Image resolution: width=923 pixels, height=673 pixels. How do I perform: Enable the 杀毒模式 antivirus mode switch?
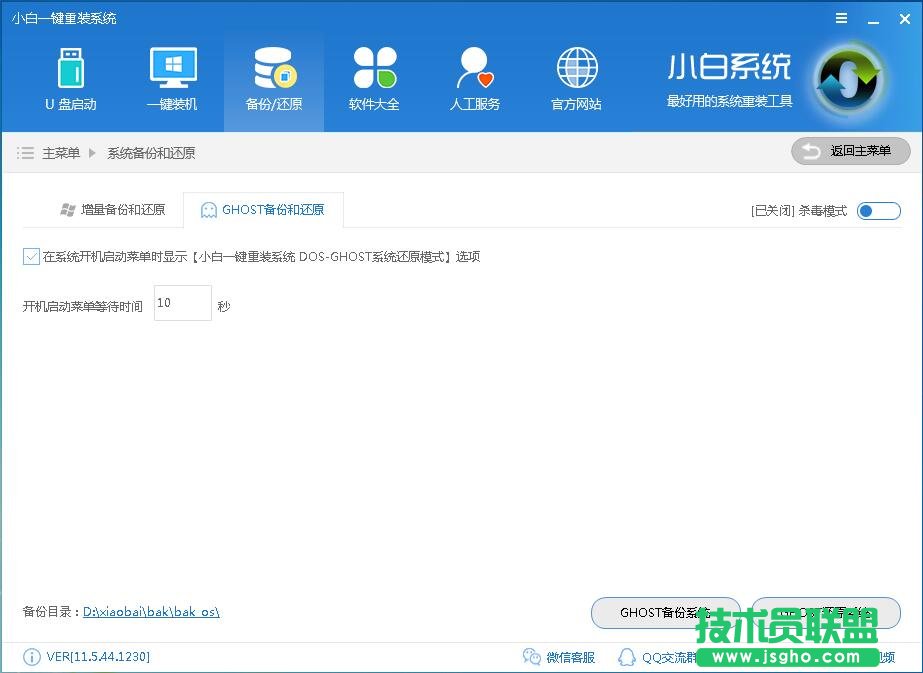[x=878, y=211]
